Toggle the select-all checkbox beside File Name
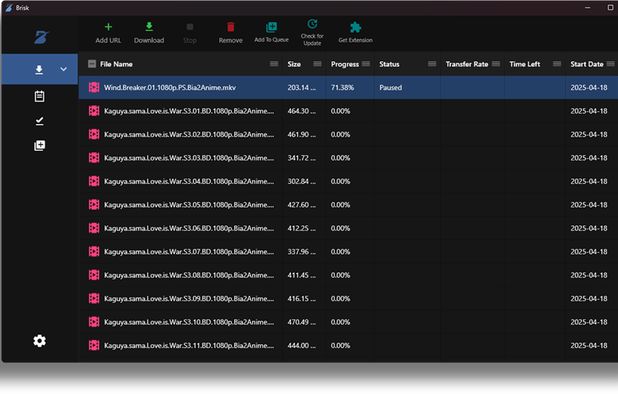The image size is (618, 394). [x=92, y=64]
